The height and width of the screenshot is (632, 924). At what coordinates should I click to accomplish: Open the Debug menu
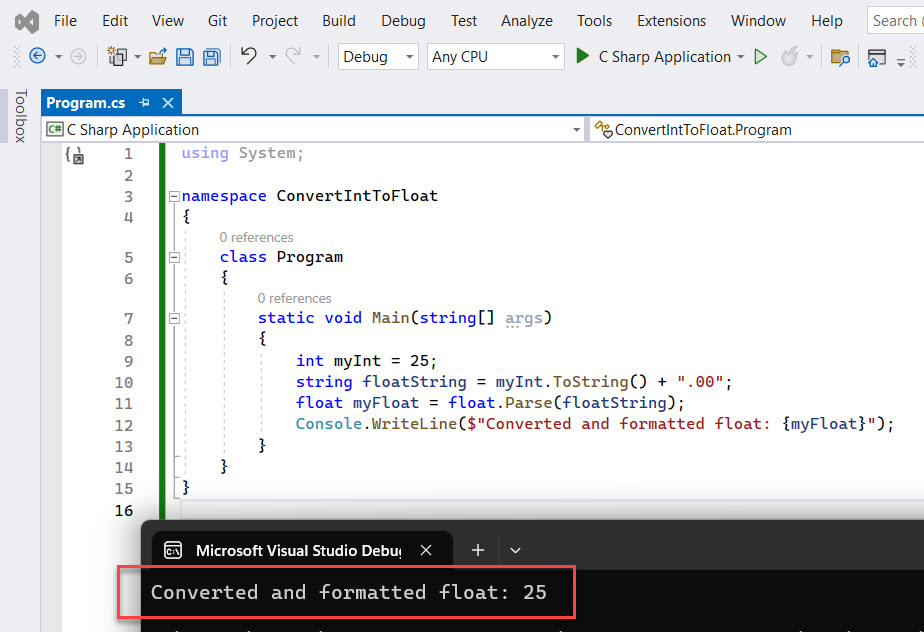(x=402, y=20)
